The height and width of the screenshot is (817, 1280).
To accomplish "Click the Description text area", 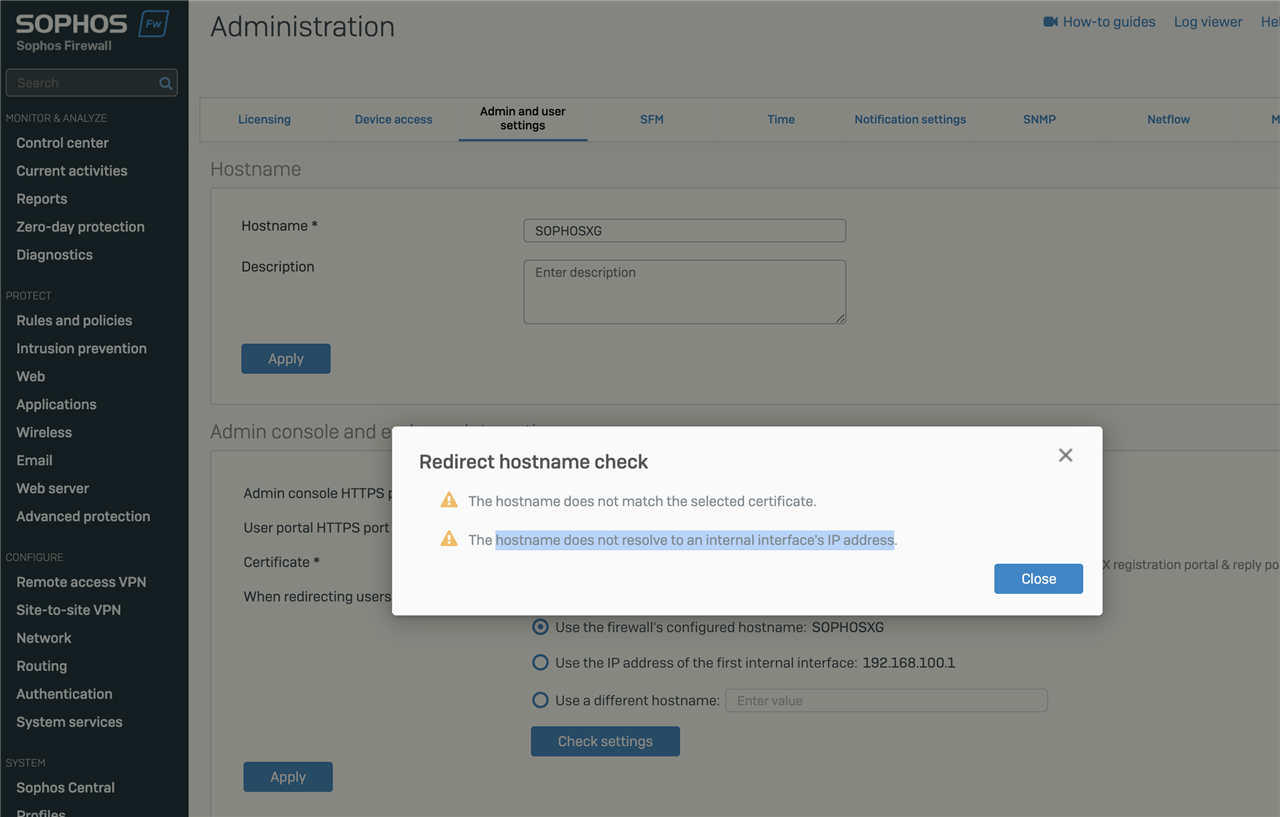I will [684, 292].
